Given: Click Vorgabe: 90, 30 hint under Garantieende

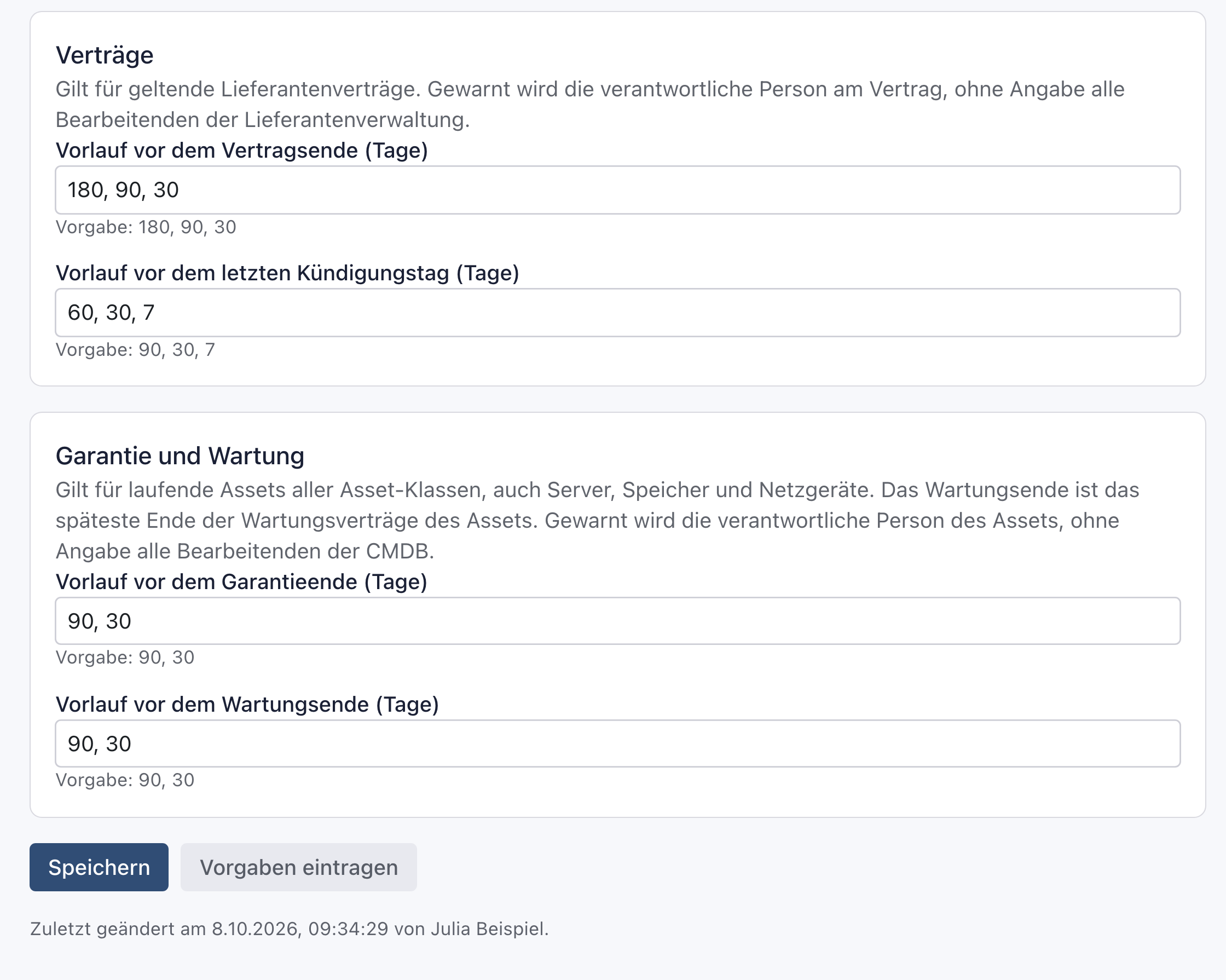Looking at the screenshot, I should pos(125,657).
